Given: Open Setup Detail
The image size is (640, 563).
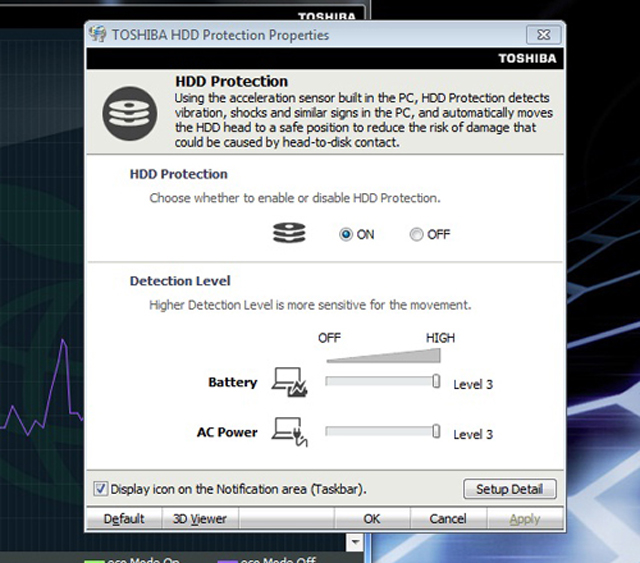Looking at the screenshot, I should click(510, 489).
